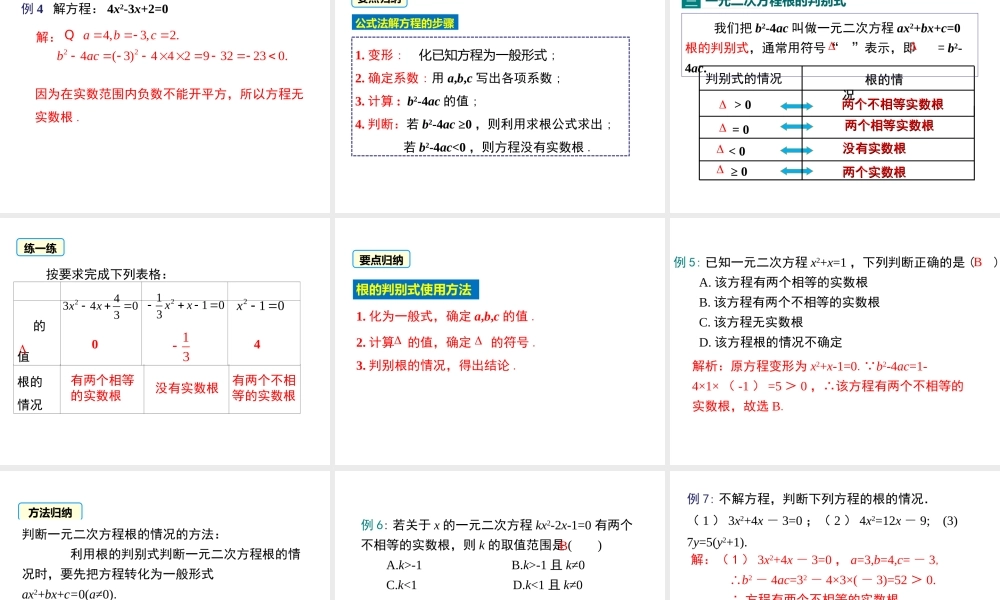Click 两个实数根 in the Δ ≥ 0 row
This screenshot has width=1000, height=600.
click(x=874, y=172)
